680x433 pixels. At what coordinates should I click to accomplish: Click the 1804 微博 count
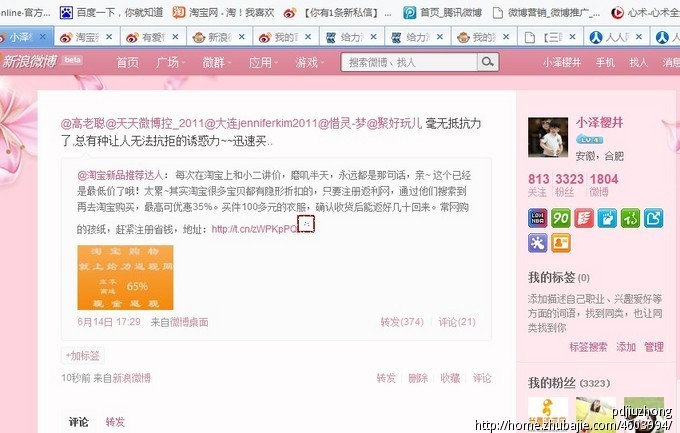pyautogui.click(x=604, y=184)
